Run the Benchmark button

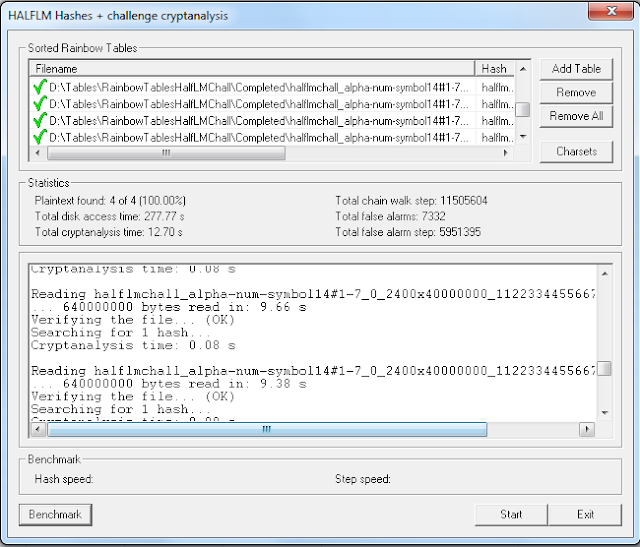pos(55,514)
